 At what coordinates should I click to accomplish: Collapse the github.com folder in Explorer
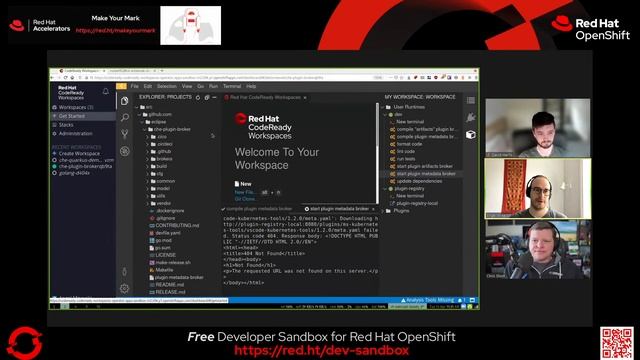point(160,114)
